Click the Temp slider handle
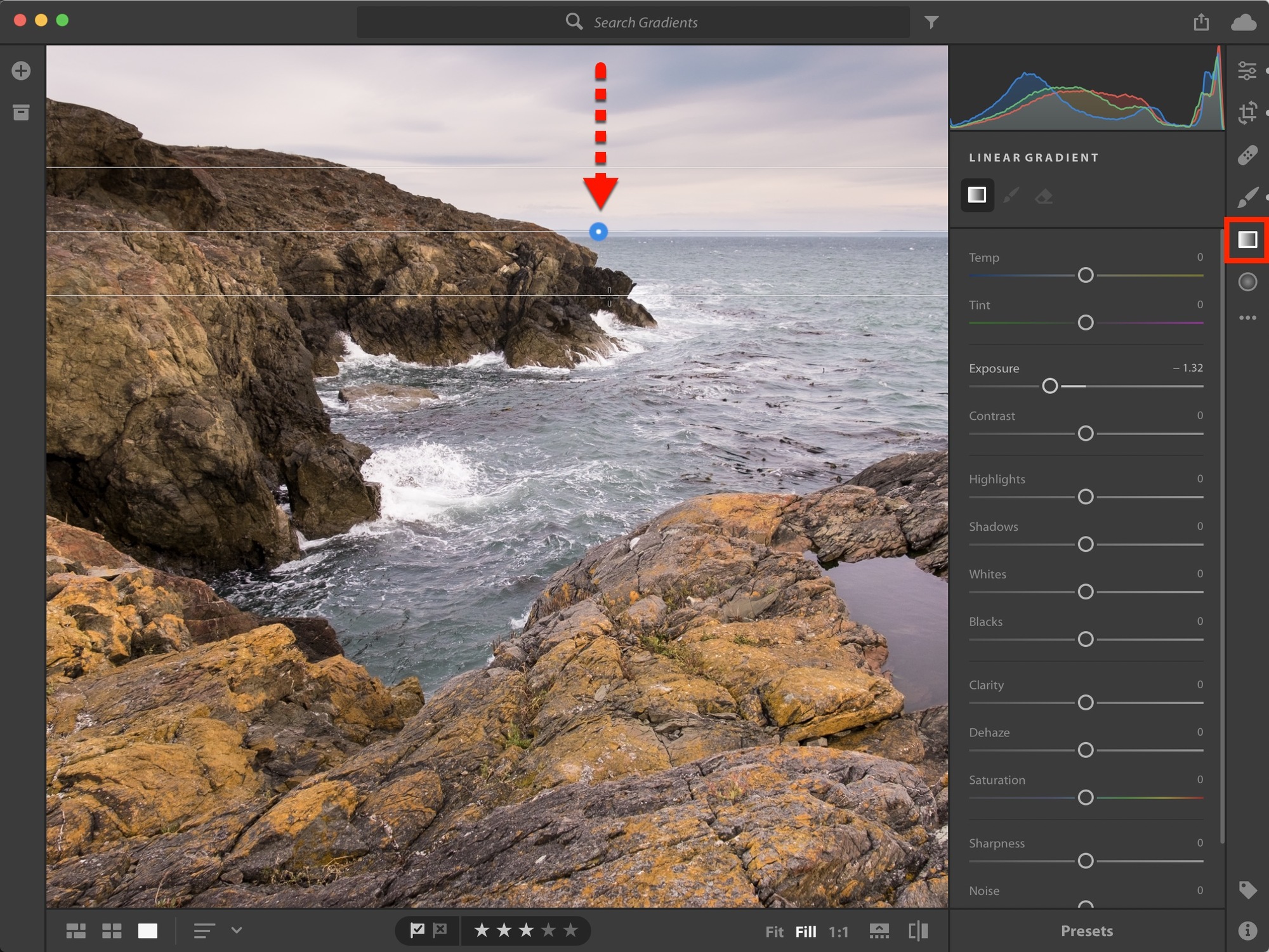Image resolution: width=1269 pixels, height=952 pixels. tap(1086, 275)
